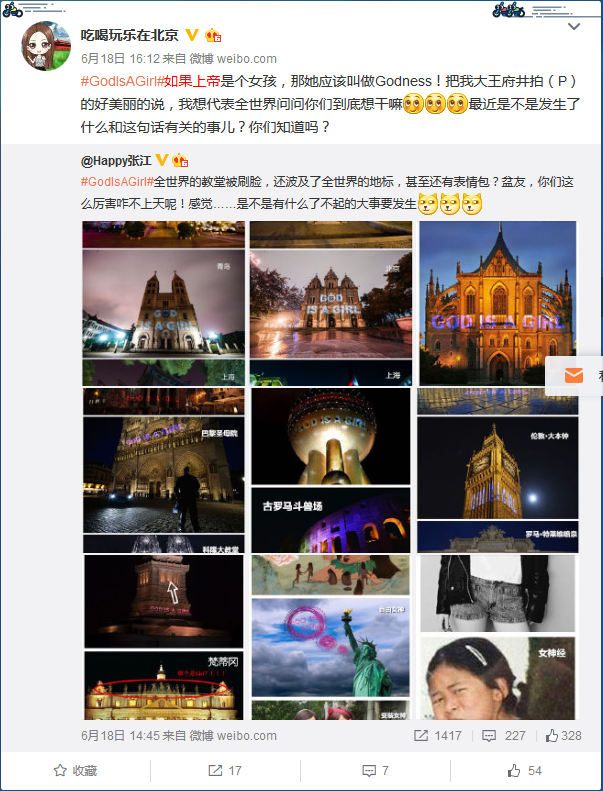View the 梵蒂冈 photo thumbnail

tap(163, 685)
